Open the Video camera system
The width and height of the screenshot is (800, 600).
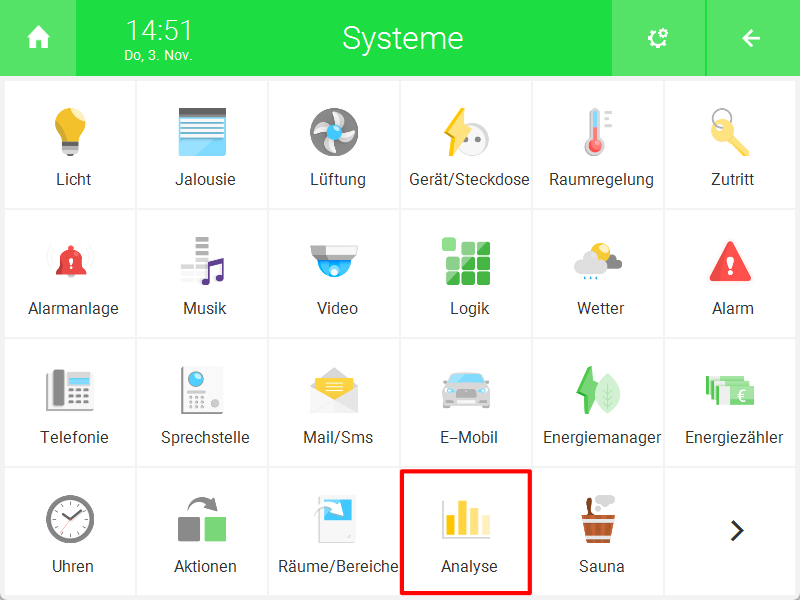pos(334,274)
